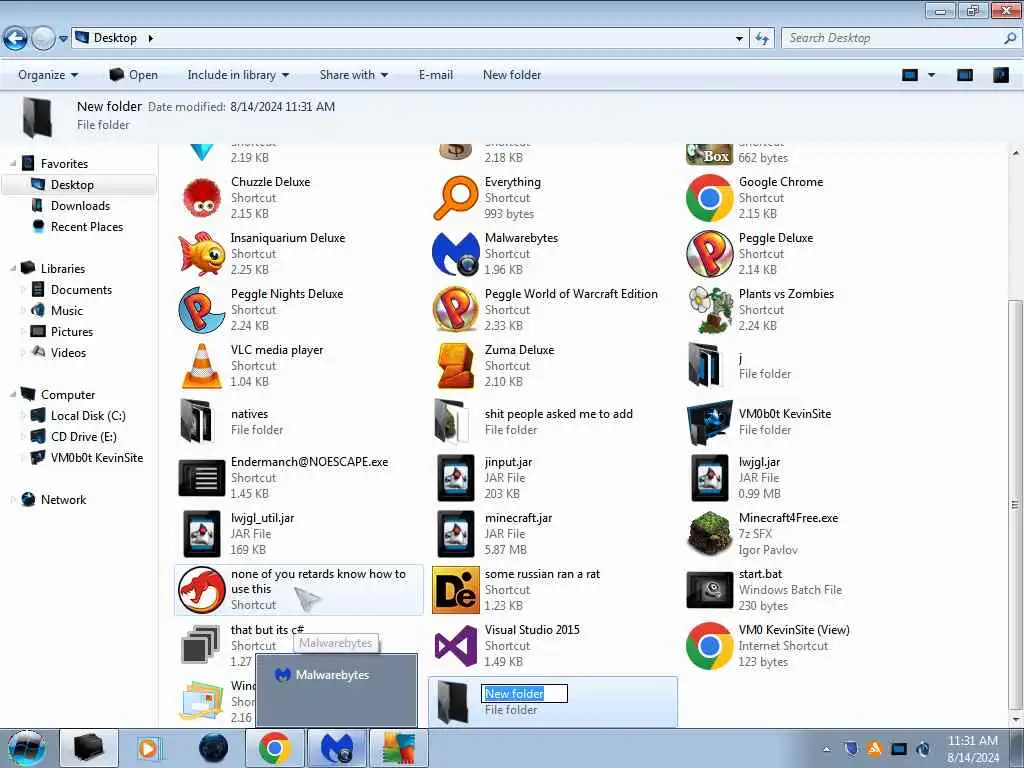The height and width of the screenshot is (768, 1024).
Task: Show hidden system tray icons arrow
Action: point(826,749)
